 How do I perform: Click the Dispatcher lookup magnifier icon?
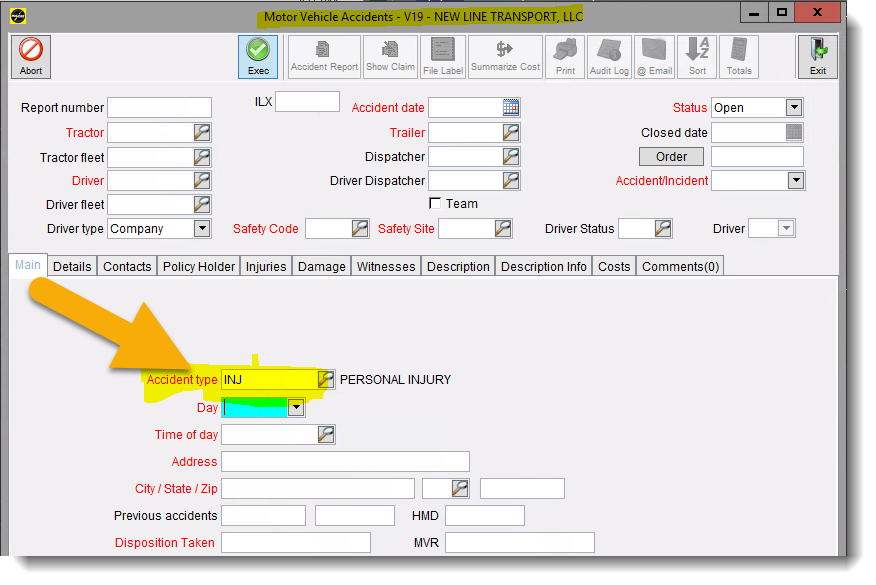[x=511, y=156]
